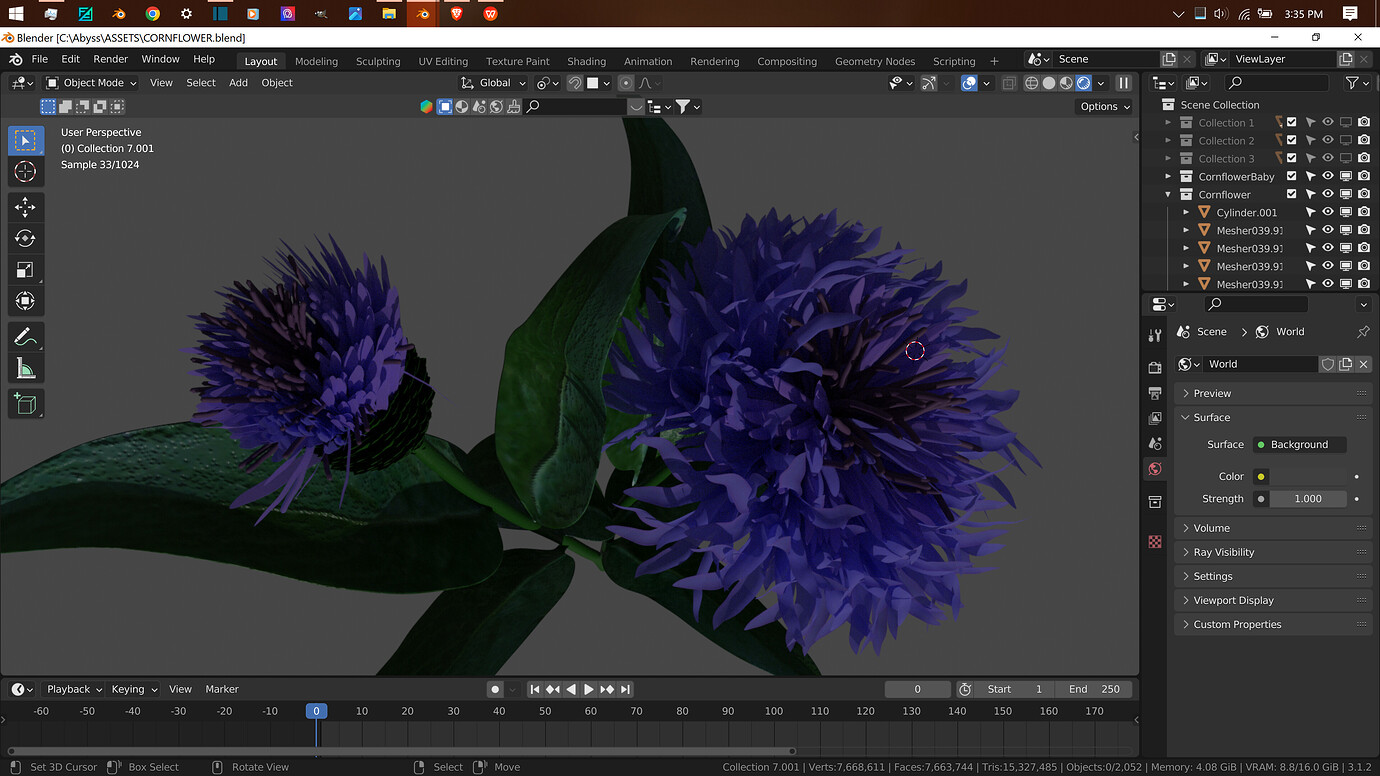
Task: Hide the Cylinder.001 object in viewport
Action: coord(1328,211)
